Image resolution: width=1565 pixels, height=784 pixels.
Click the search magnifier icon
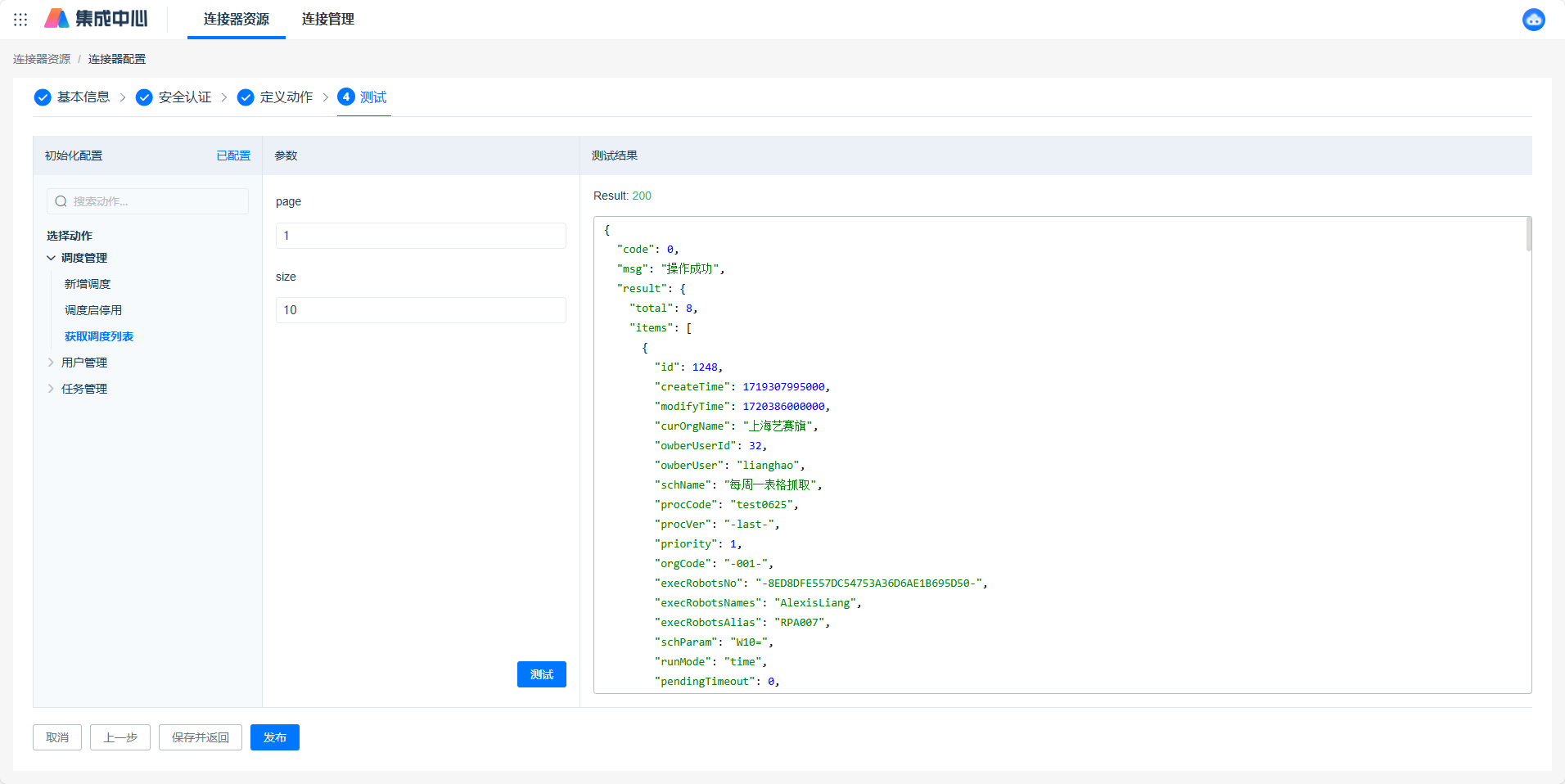click(x=61, y=201)
